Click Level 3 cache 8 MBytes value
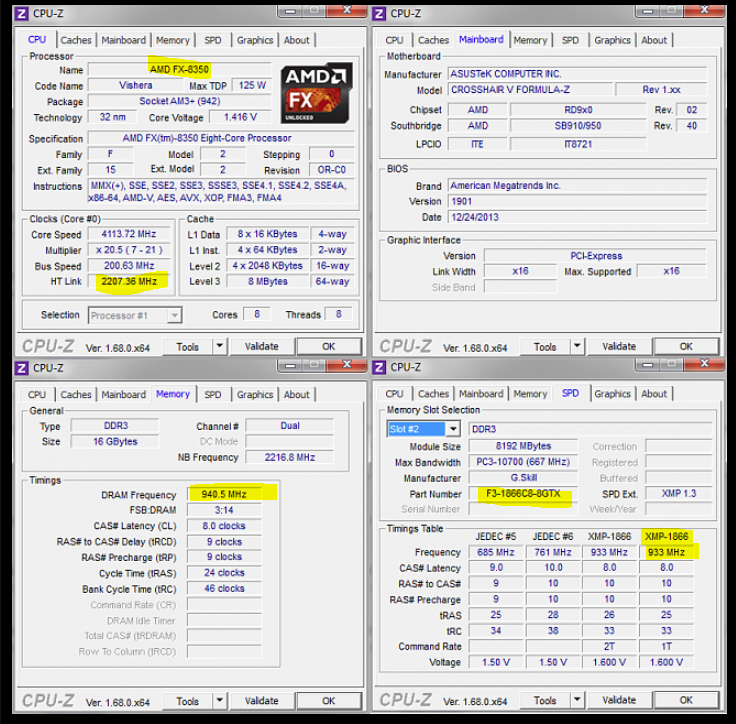This screenshot has width=736, height=724. [268, 281]
